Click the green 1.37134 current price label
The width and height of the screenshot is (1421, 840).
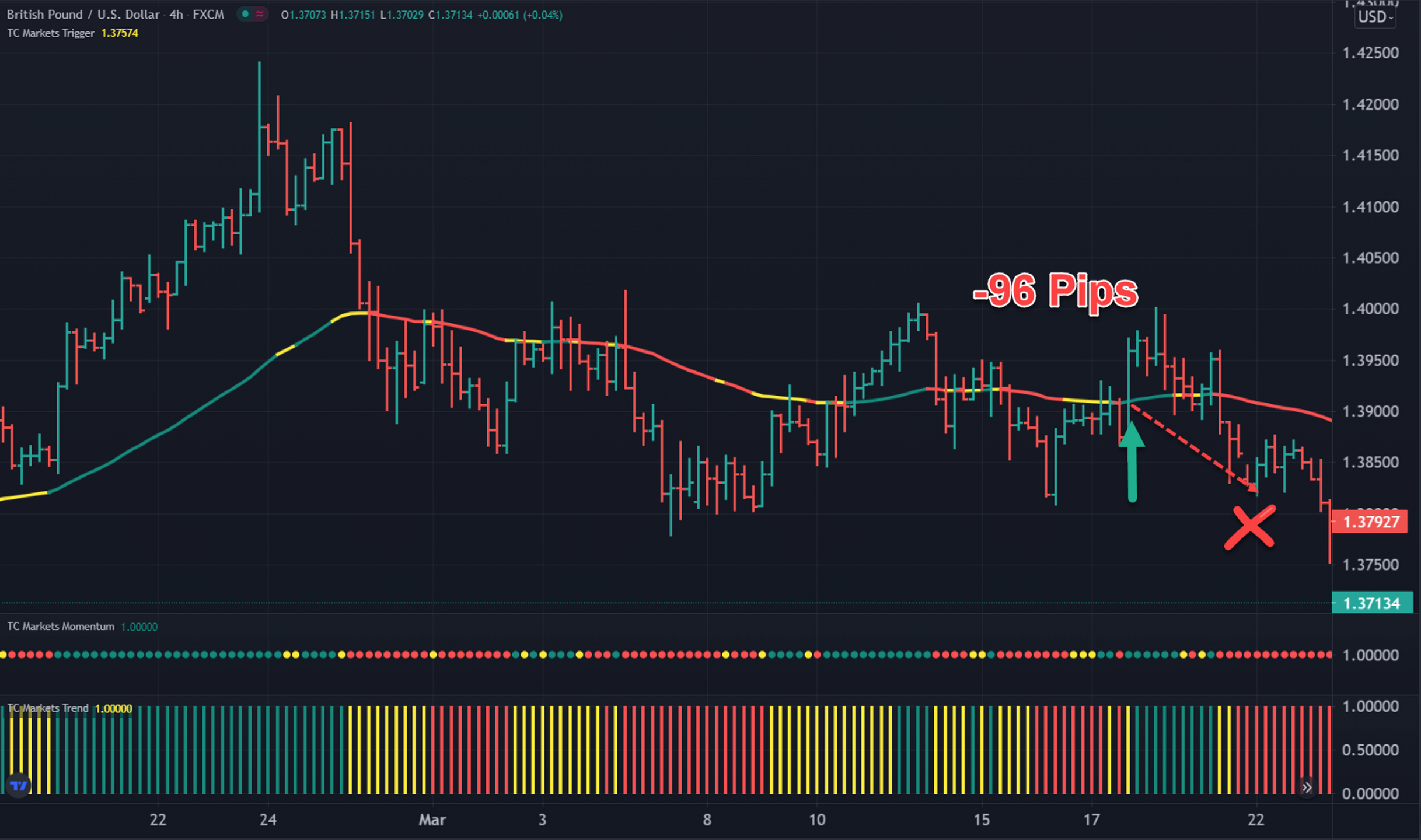click(1371, 603)
